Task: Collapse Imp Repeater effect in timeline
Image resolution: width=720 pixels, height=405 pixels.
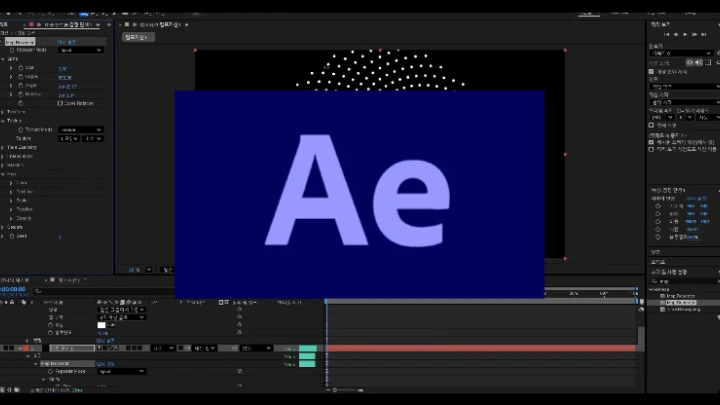Action: (36, 364)
